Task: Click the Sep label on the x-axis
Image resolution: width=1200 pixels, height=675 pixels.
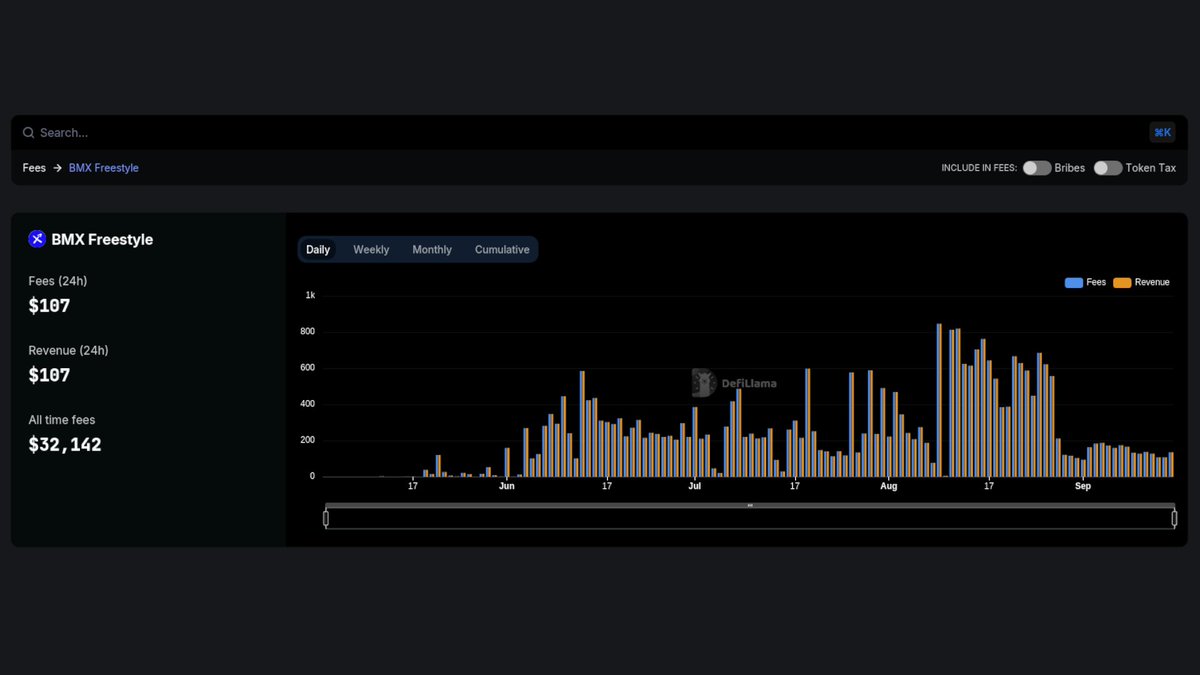Action: point(1083,486)
